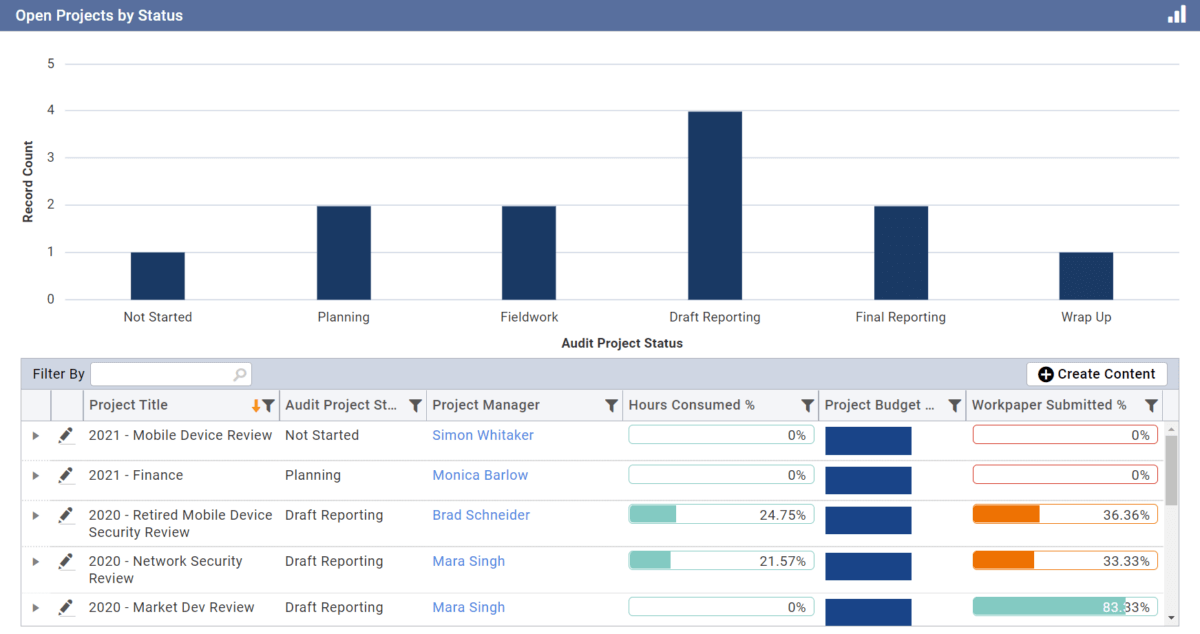
Task: Open the filter funnel on Audit Project Status column
Action: click(x=416, y=405)
